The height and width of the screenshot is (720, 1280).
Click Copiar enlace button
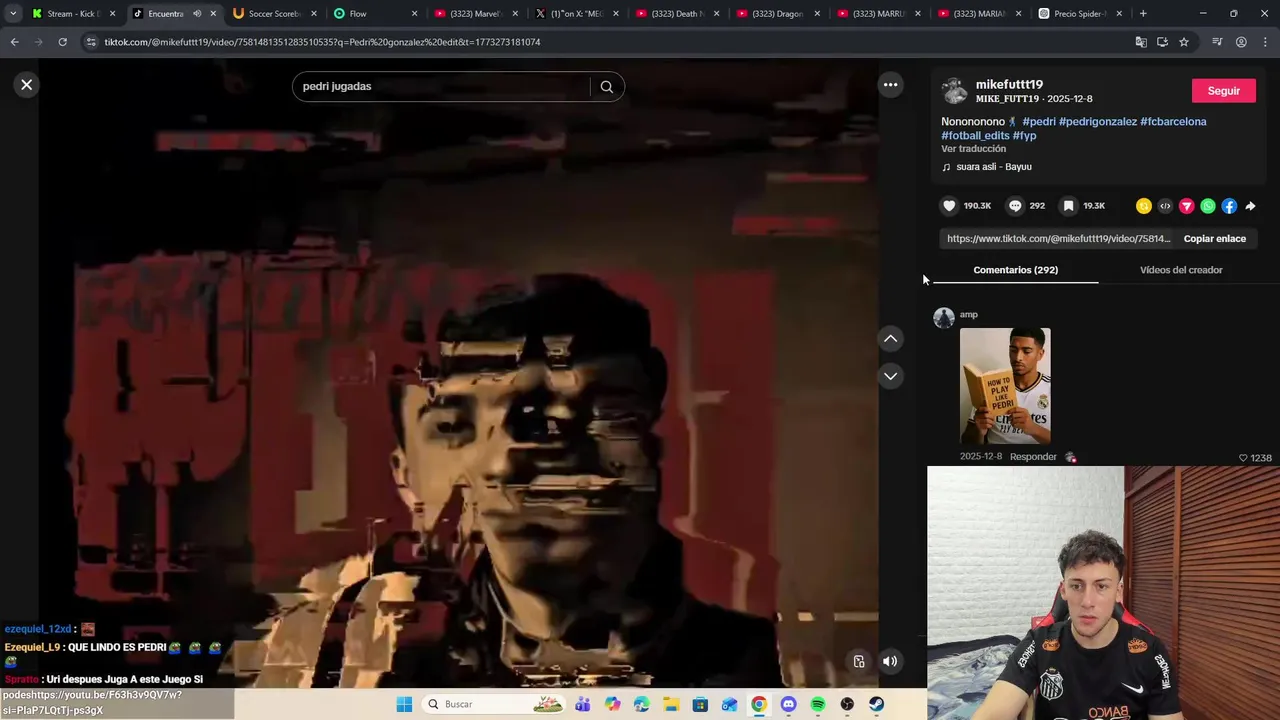[x=1214, y=239]
